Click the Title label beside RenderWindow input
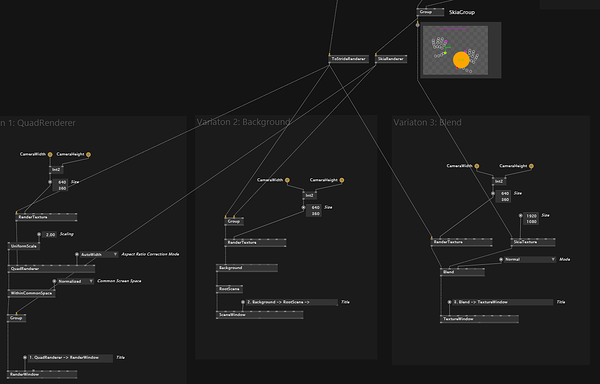Viewport: 600px width, 384px height. pyautogui.click(x=120, y=358)
